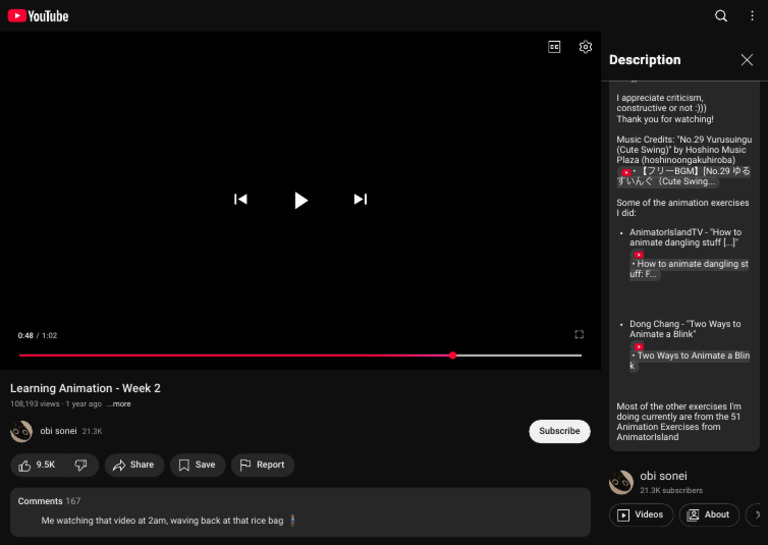Open 'Two Ways to Animate a Blink' link
The image size is (768, 545).
[x=689, y=356]
